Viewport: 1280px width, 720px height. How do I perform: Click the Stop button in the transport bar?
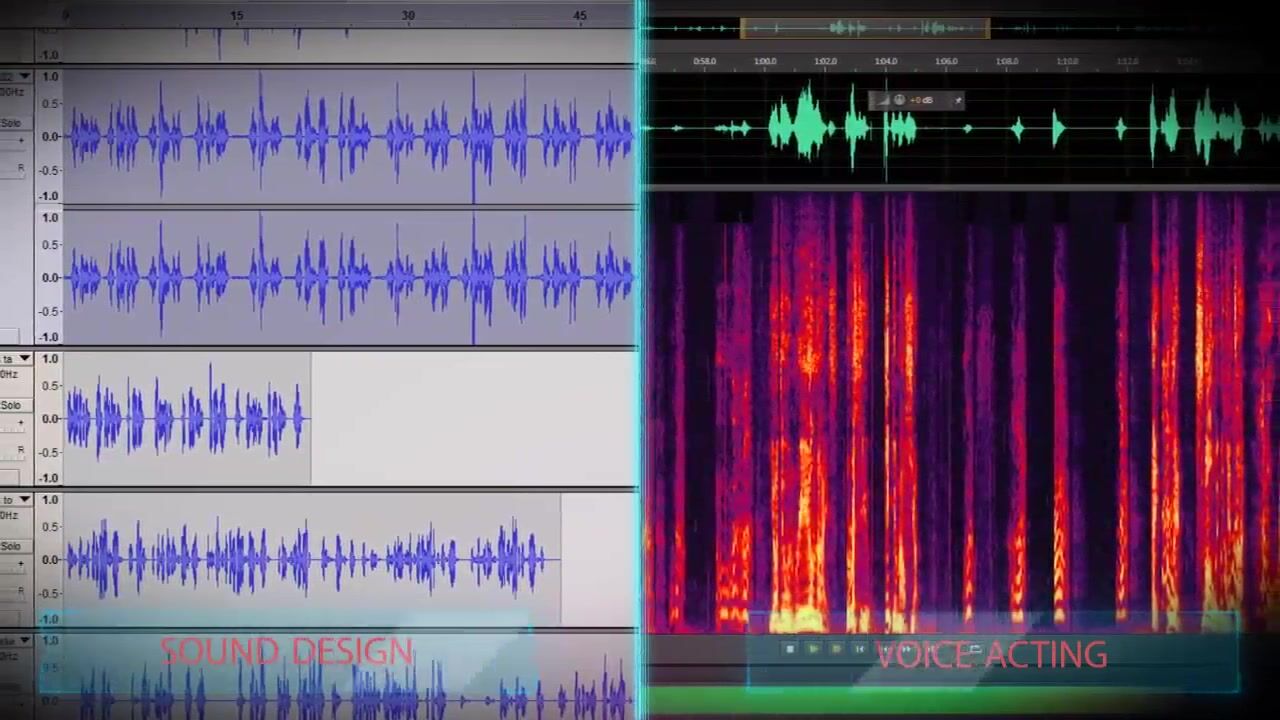790,649
